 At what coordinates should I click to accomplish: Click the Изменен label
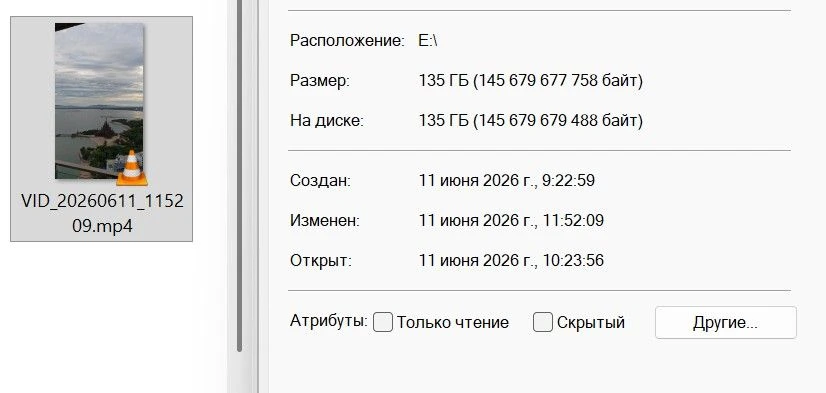tap(324, 221)
